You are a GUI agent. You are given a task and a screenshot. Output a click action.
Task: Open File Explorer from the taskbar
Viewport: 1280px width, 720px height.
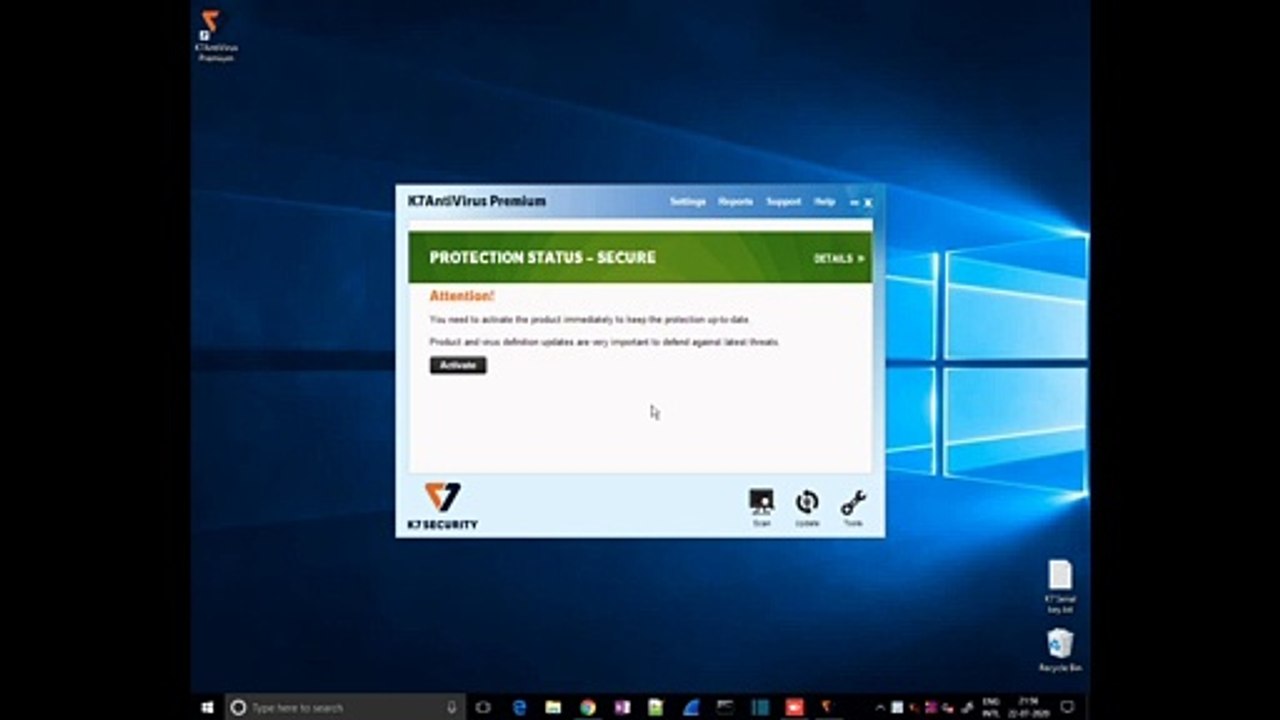coord(553,707)
